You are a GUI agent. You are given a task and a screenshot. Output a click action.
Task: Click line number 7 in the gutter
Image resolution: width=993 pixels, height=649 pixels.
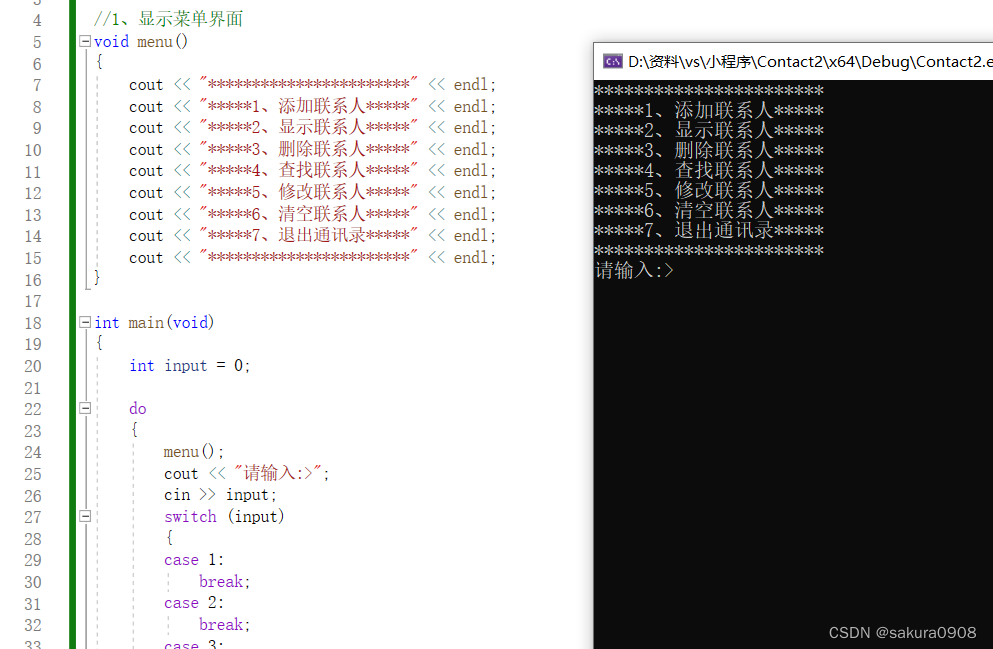pyautogui.click(x=37, y=85)
